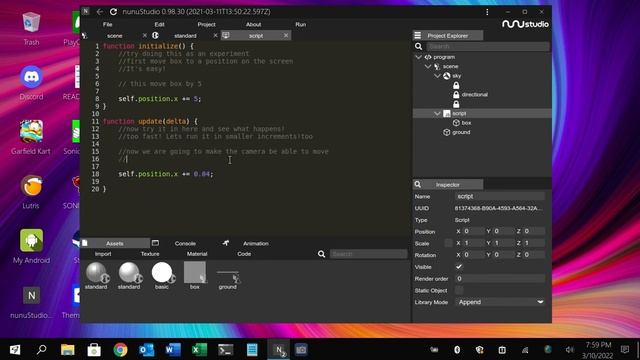Image resolution: width=640 pixels, height=360 pixels.
Task: Toggle the Visible checkbox
Action: tap(459, 267)
